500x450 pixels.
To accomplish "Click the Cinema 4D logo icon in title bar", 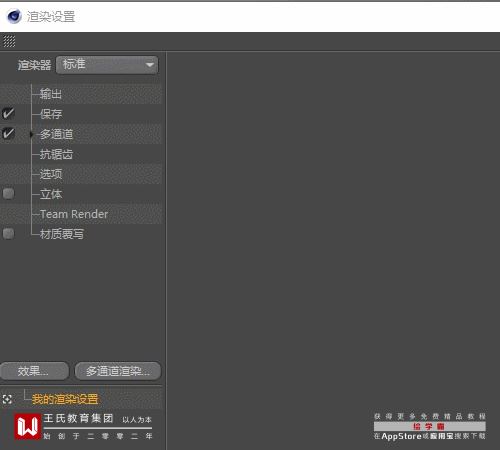I will 14,16.
